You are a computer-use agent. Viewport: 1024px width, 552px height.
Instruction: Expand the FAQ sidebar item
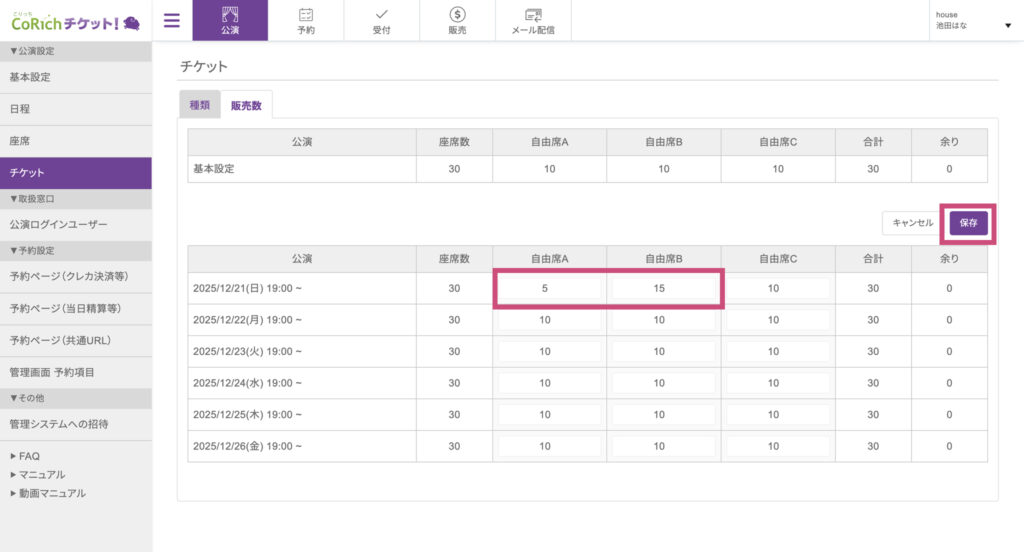coord(29,456)
